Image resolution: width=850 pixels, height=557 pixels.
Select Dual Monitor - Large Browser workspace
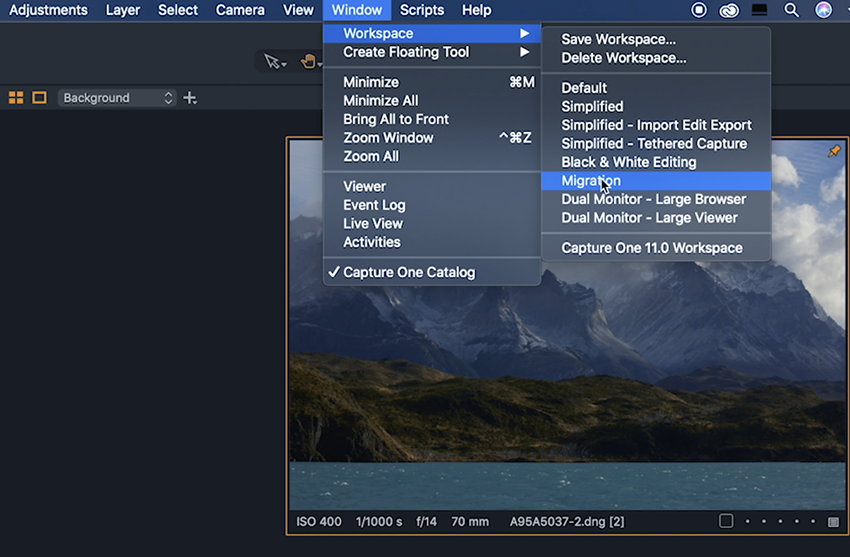(x=656, y=199)
